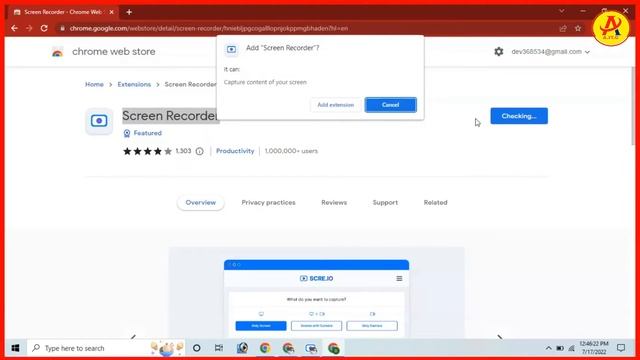Click the share page icon in address bar
Screen dimensions: 640x360
click(x=563, y=28)
